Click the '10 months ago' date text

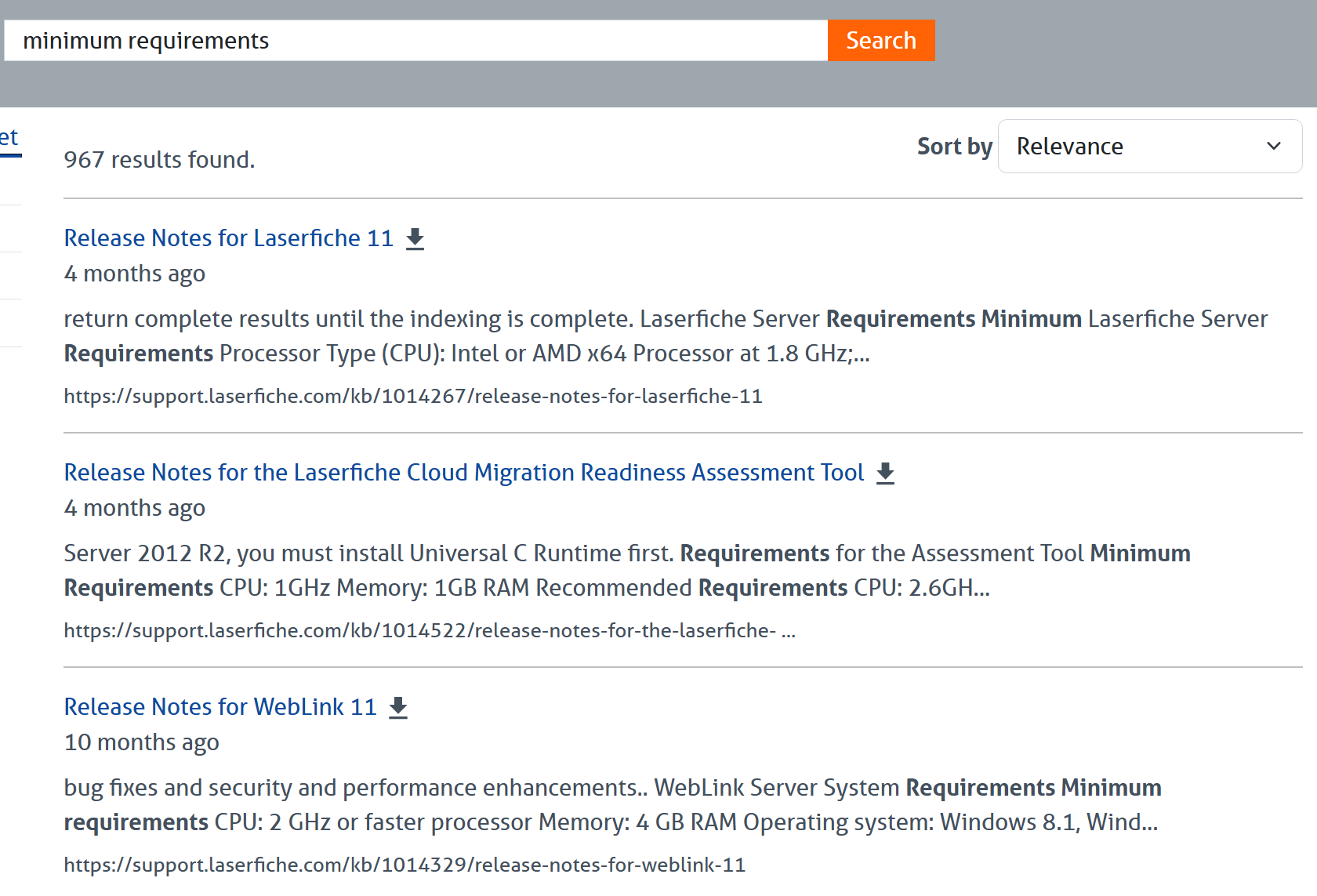142,742
